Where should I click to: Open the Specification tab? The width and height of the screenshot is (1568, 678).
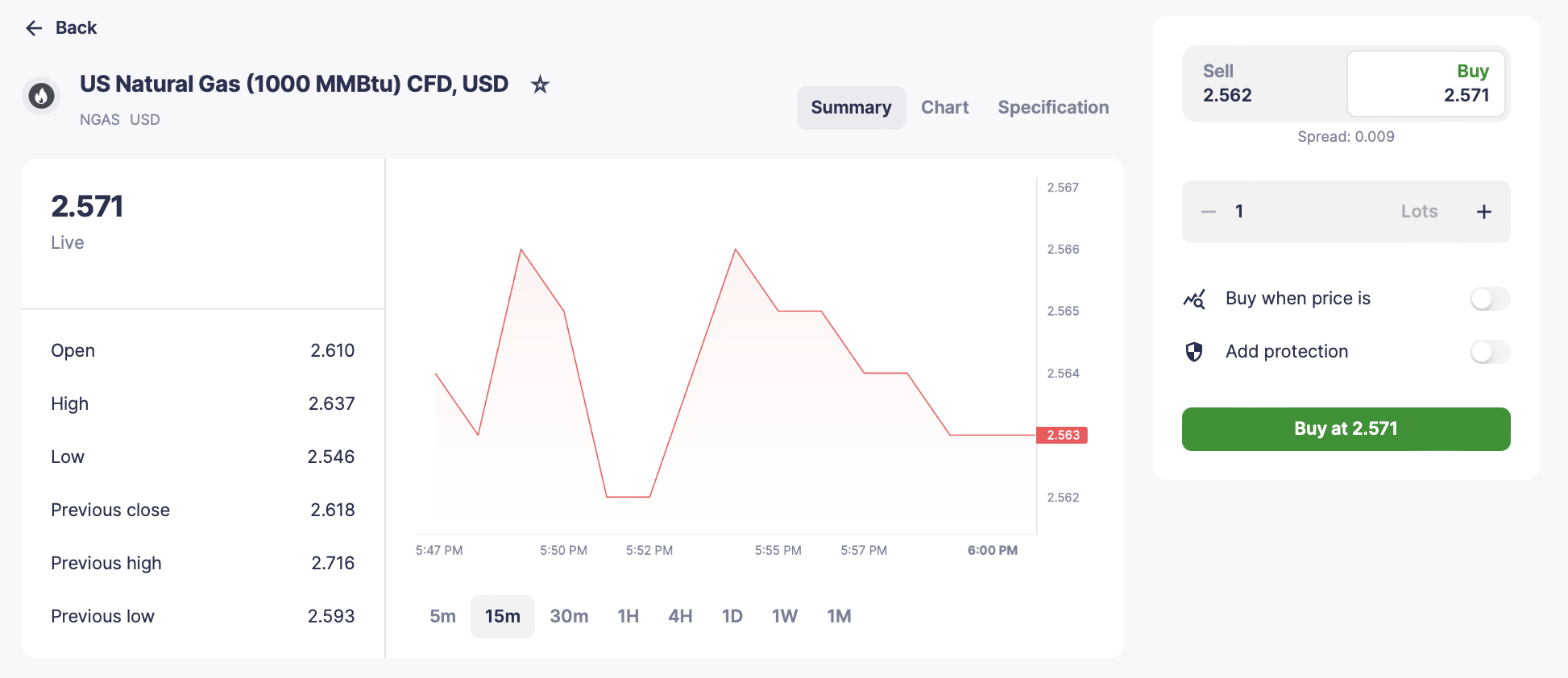coord(1053,108)
